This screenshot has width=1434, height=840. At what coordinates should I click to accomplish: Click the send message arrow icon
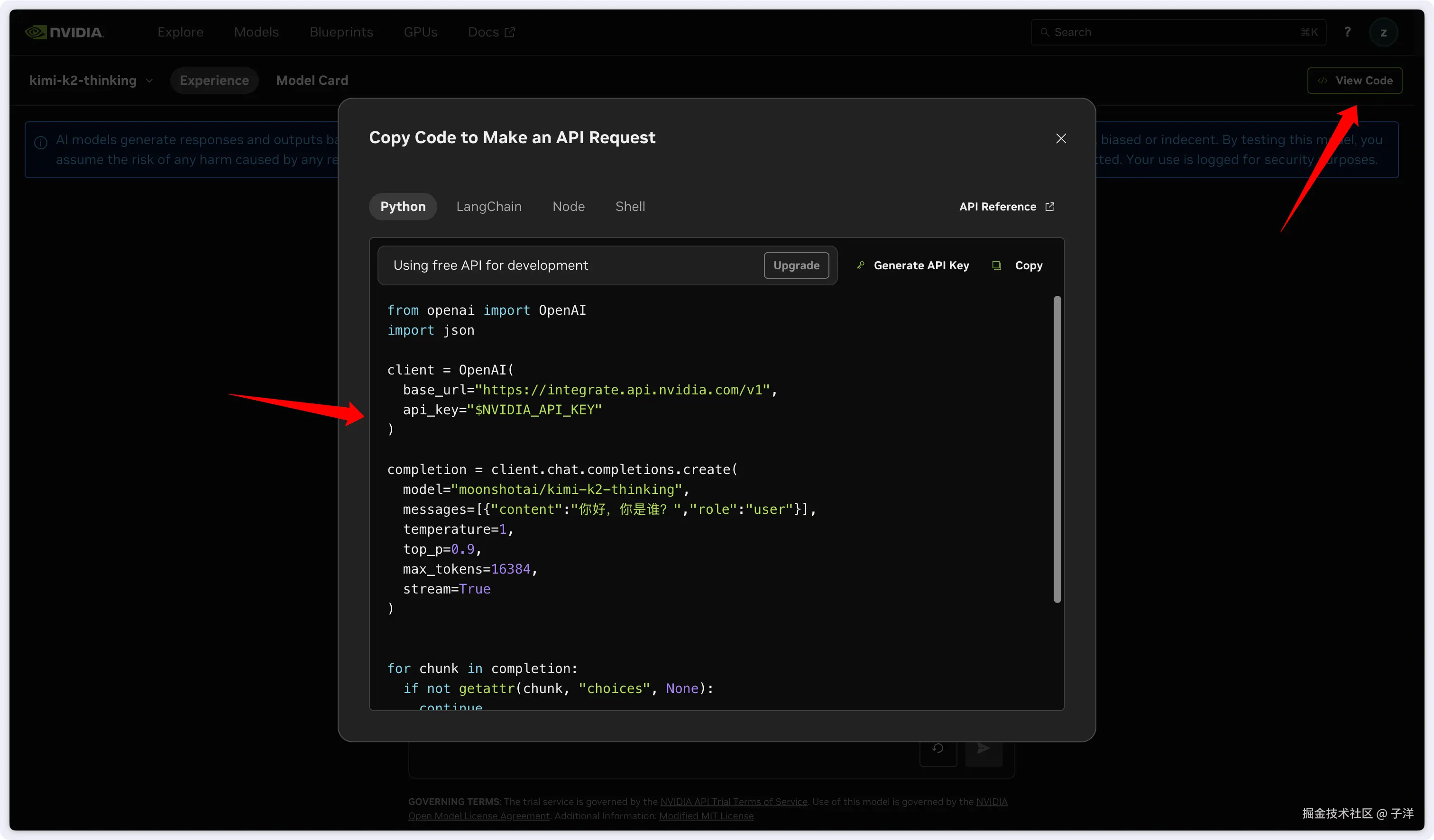click(x=984, y=749)
